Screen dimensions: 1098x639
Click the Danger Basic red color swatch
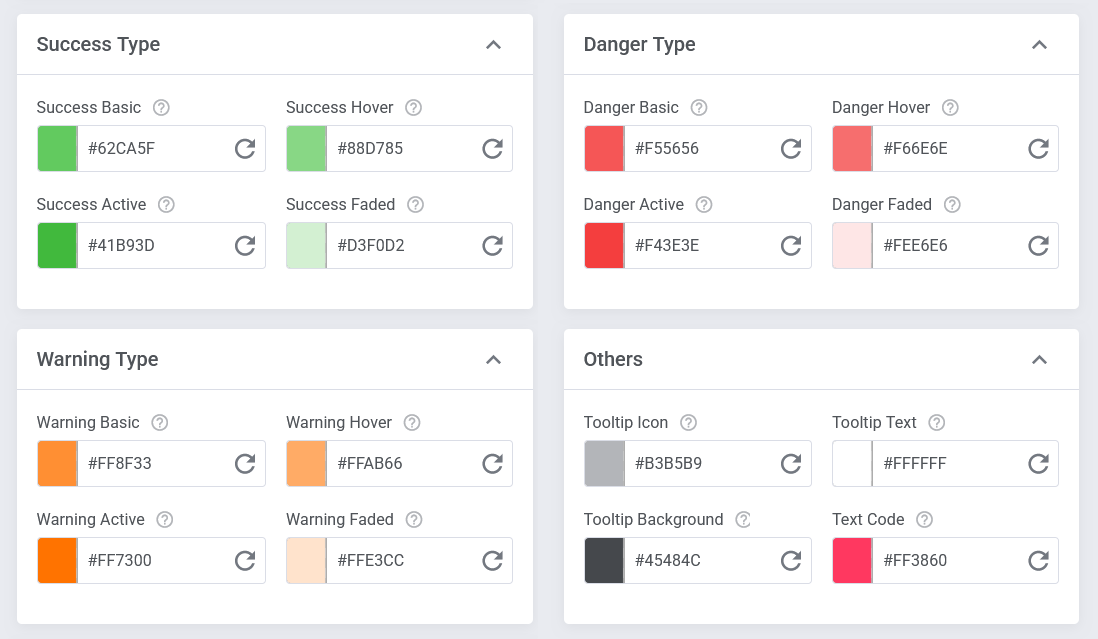point(604,149)
